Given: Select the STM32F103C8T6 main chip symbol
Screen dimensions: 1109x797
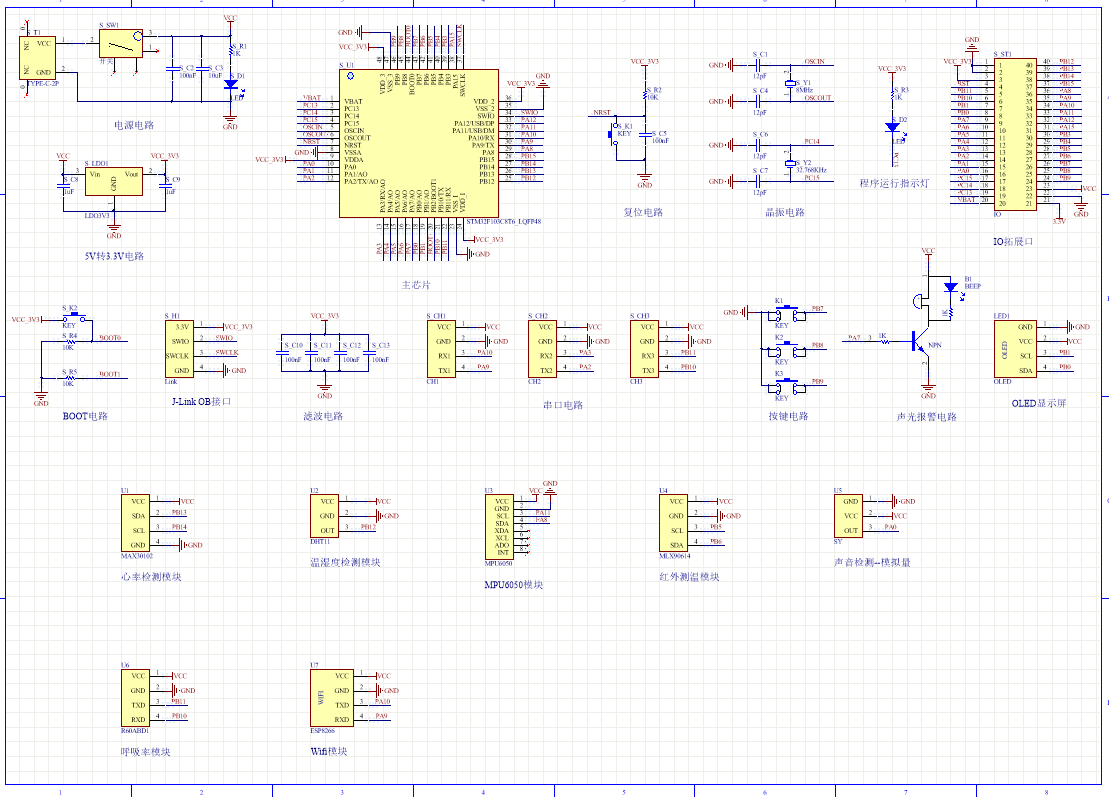Looking at the screenshot, I should coord(419,144).
